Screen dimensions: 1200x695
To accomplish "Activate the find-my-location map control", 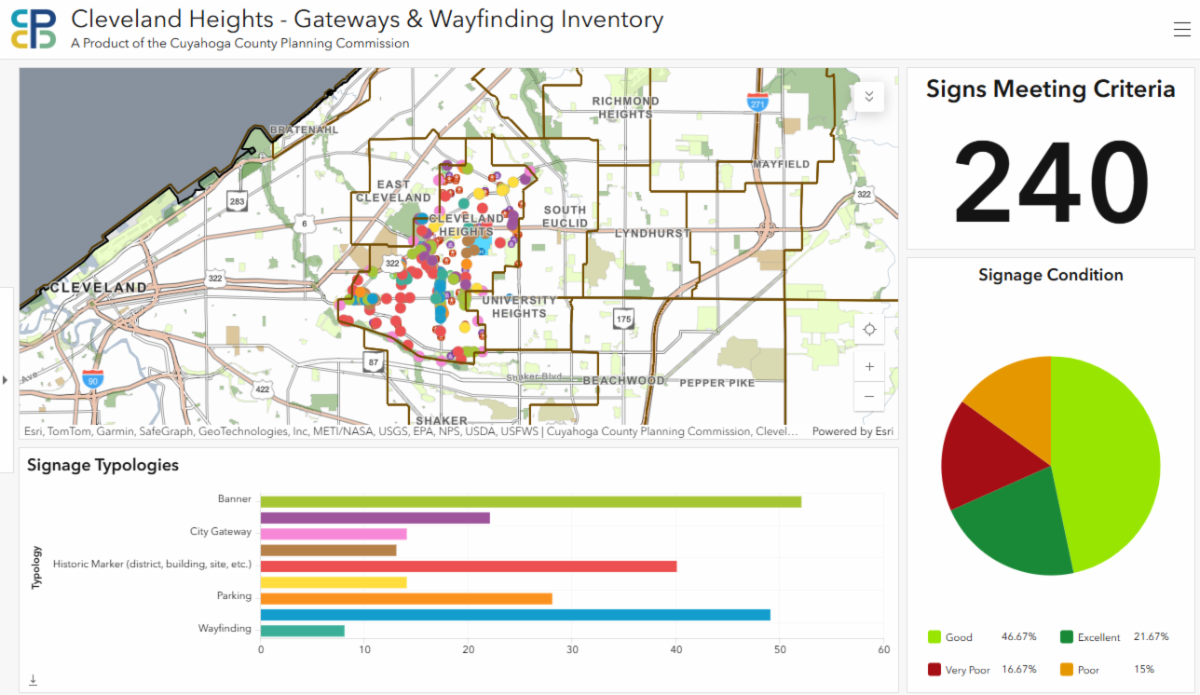I will tap(869, 329).
